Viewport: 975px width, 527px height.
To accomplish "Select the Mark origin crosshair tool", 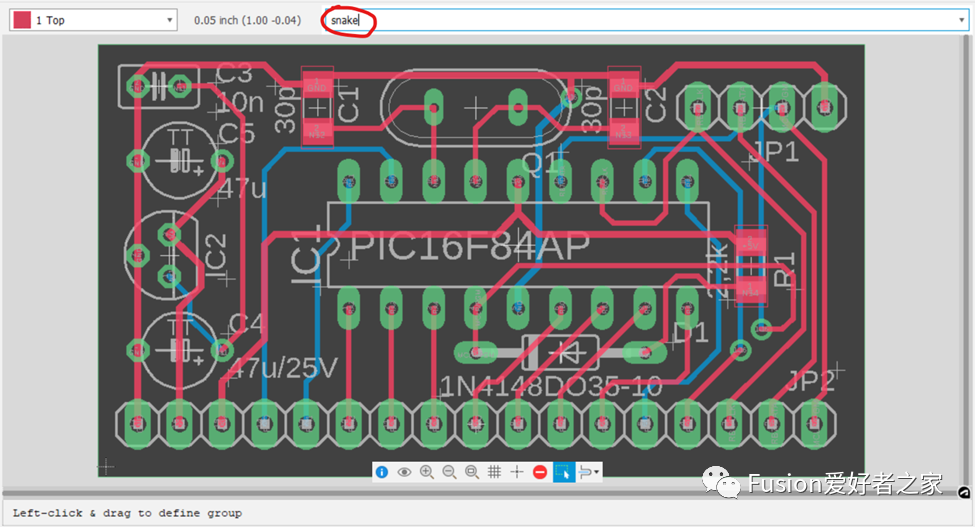I will click(x=517, y=472).
